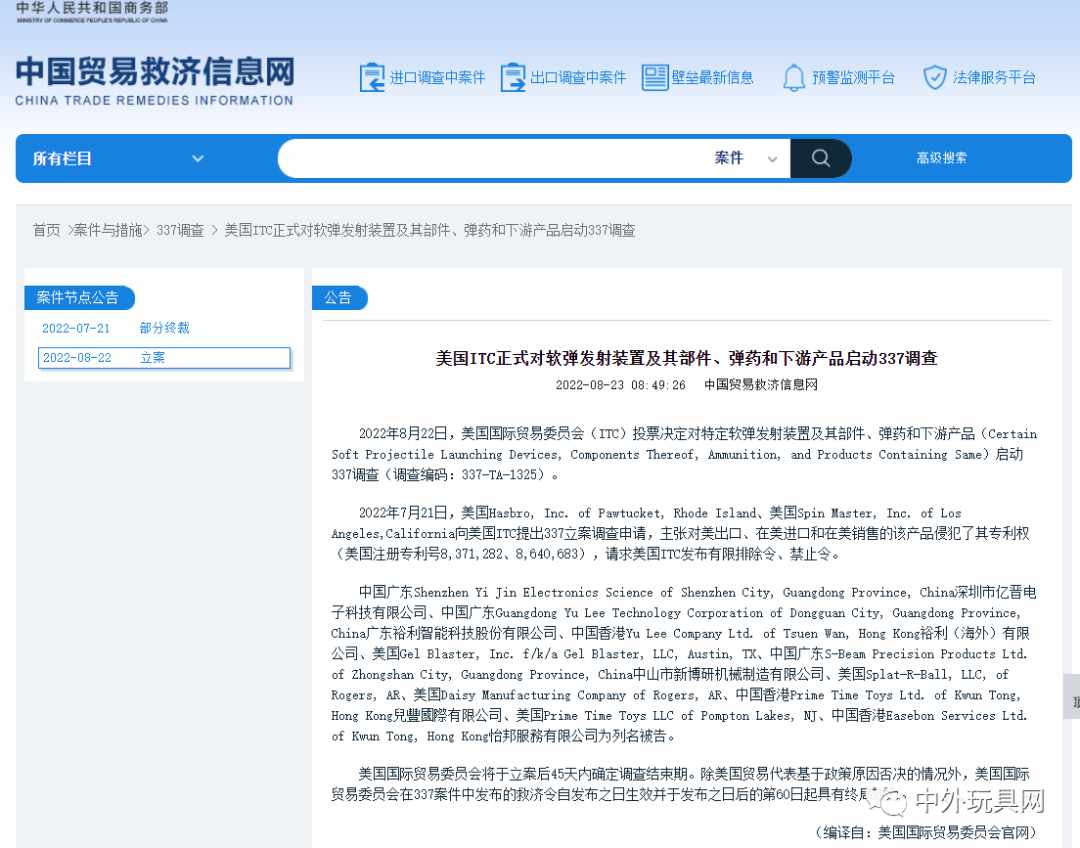The image size is (1080, 848).
Task: Click the 案件节点公告 panel tab
Action: pos(78,298)
